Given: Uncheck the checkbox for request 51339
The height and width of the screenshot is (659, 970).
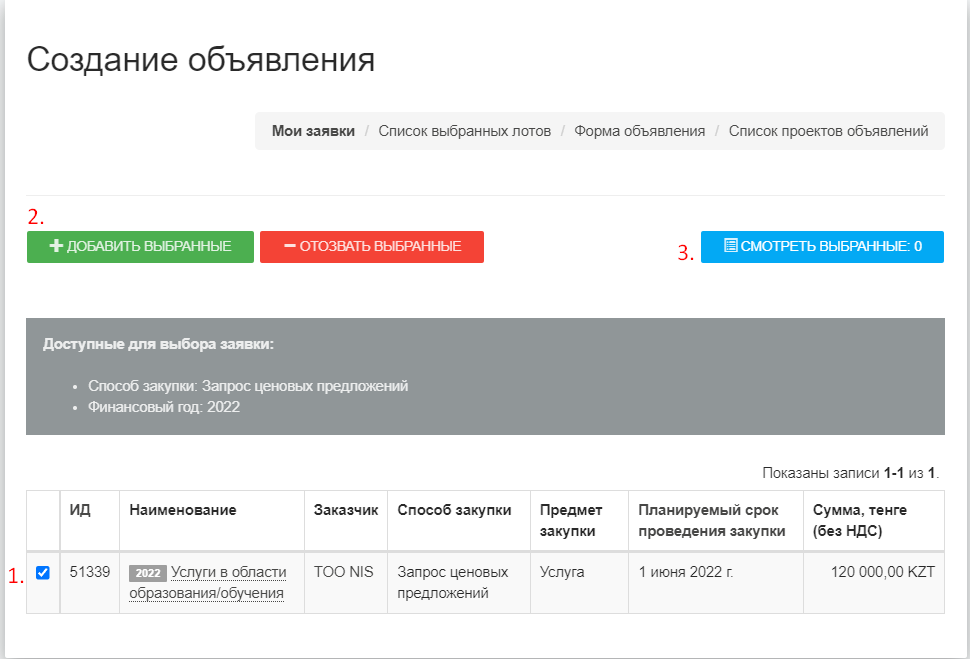Looking at the screenshot, I should 43,573.
